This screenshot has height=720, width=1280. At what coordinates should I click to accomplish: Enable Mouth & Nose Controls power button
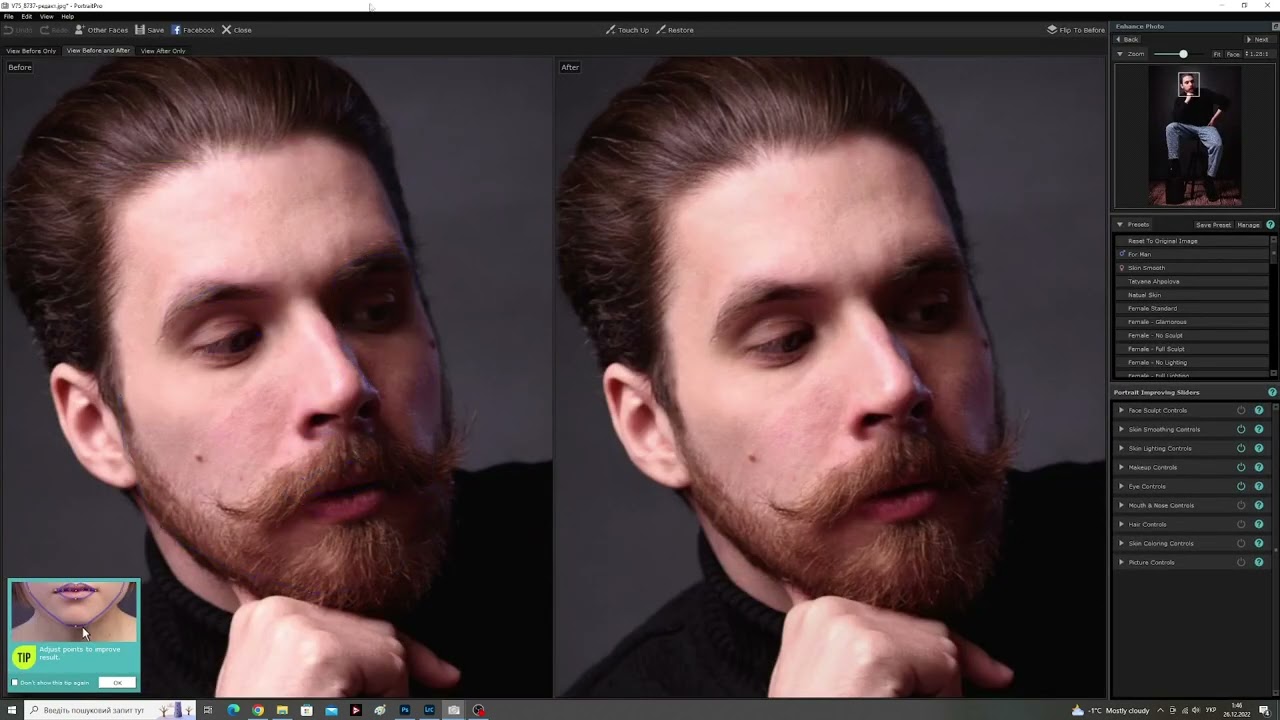[1241, 505]
